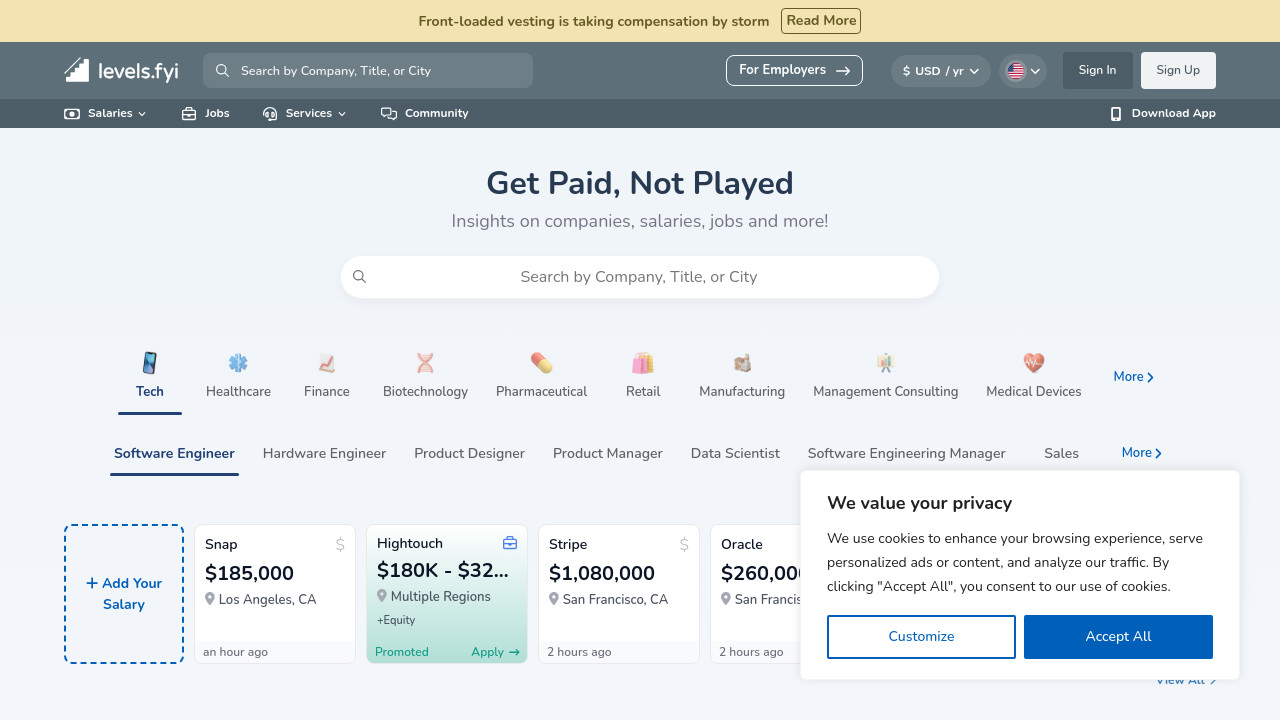Screen dimensions: 1280x720
Task: Expand the Salaries navigation dropdown
Action: [x=104, y=113]
